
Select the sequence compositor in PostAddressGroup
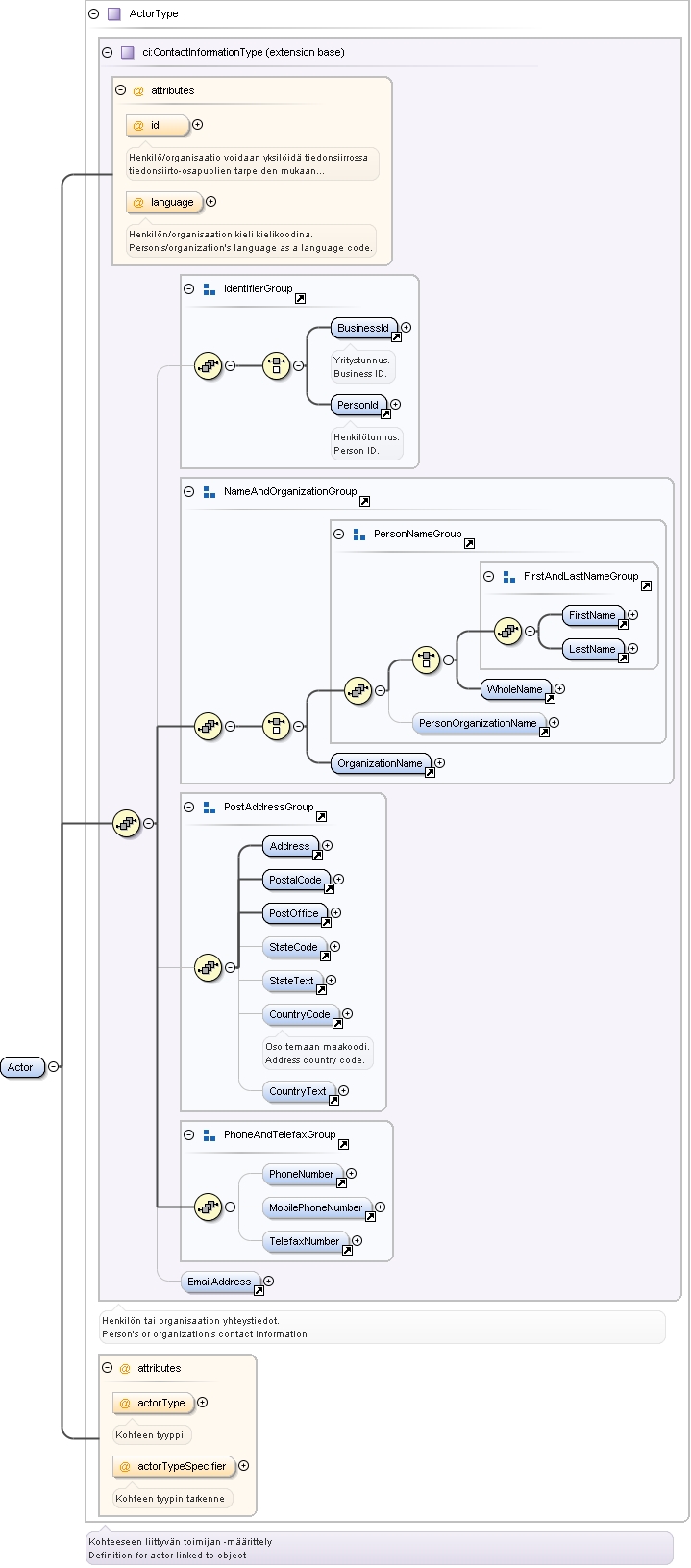pos(208,967)
